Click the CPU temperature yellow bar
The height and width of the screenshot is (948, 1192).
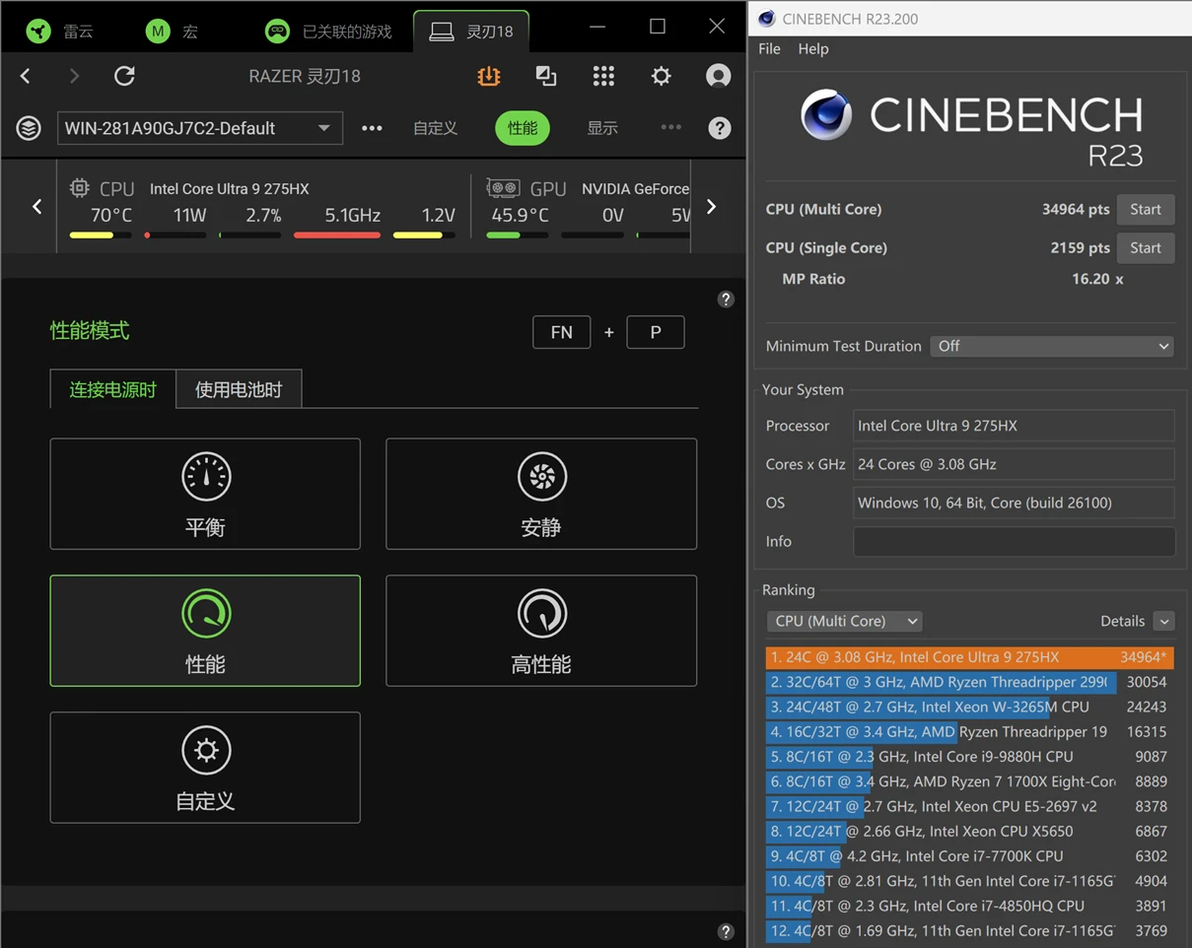100,235
